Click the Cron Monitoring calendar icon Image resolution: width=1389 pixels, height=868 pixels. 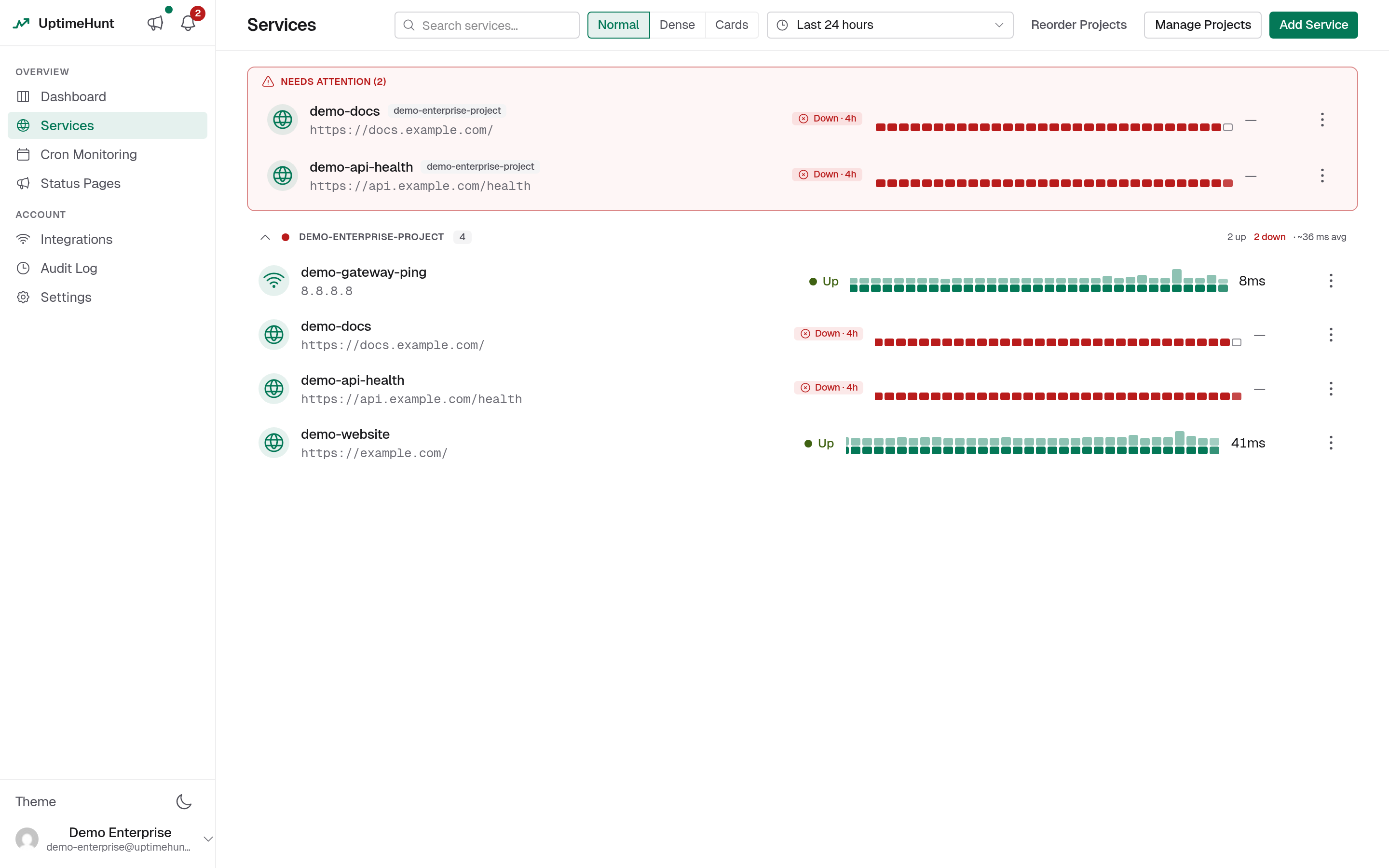(23, 154)
